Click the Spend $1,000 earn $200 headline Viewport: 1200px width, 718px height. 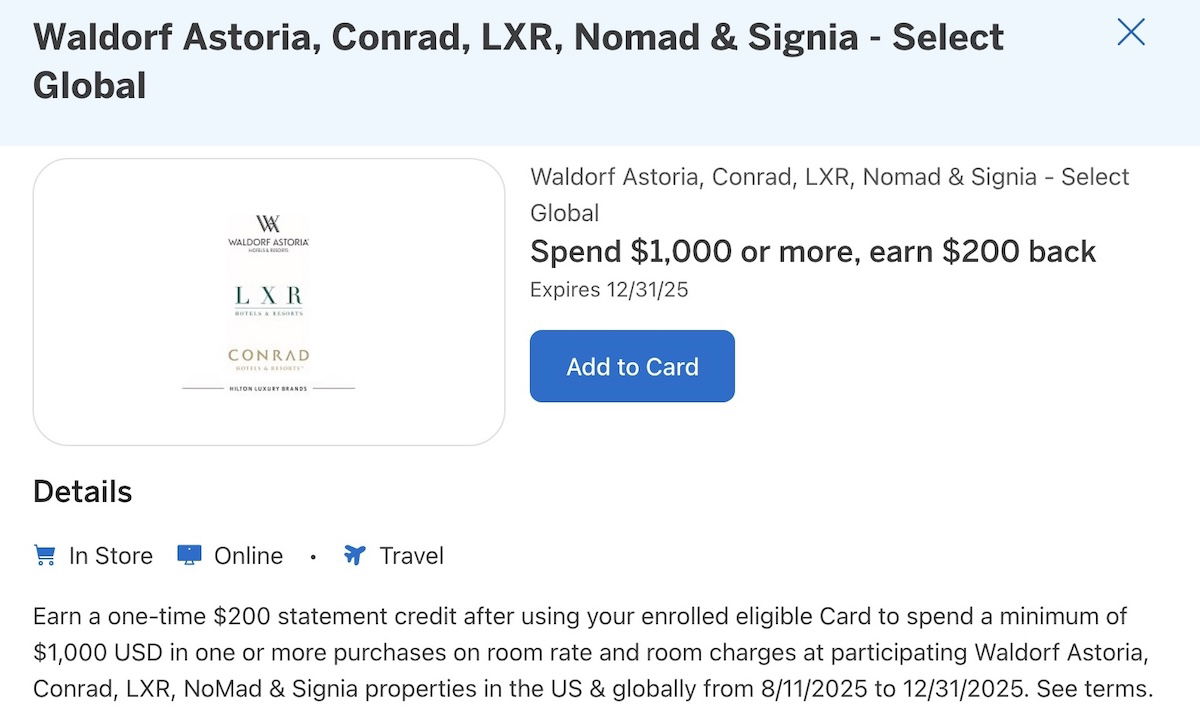point(813,251)
